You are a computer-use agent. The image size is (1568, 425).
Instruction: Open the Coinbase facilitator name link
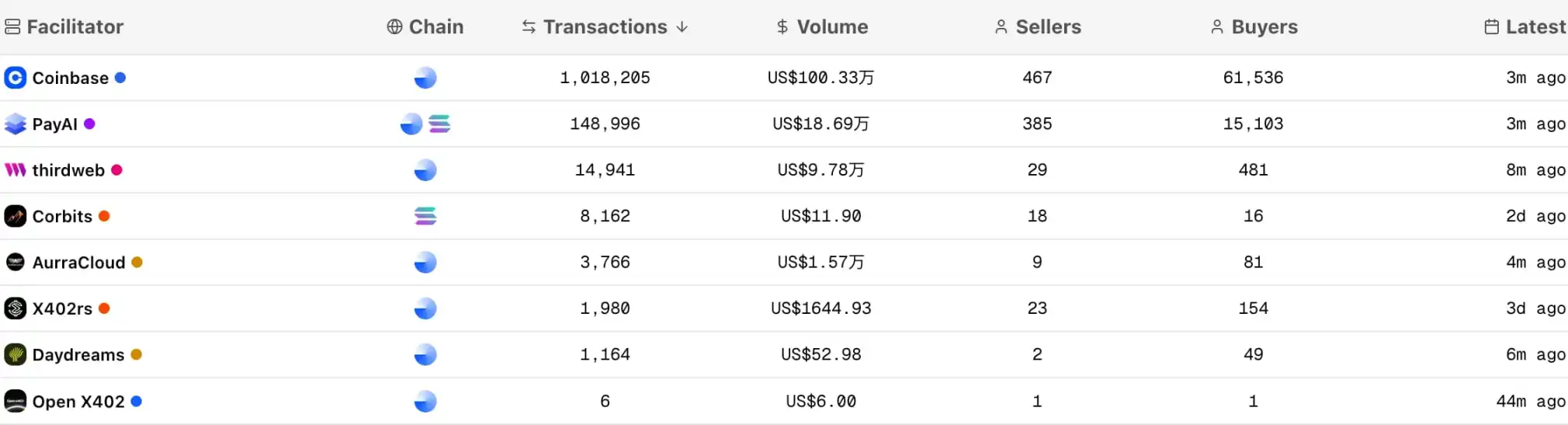[70, 78]
